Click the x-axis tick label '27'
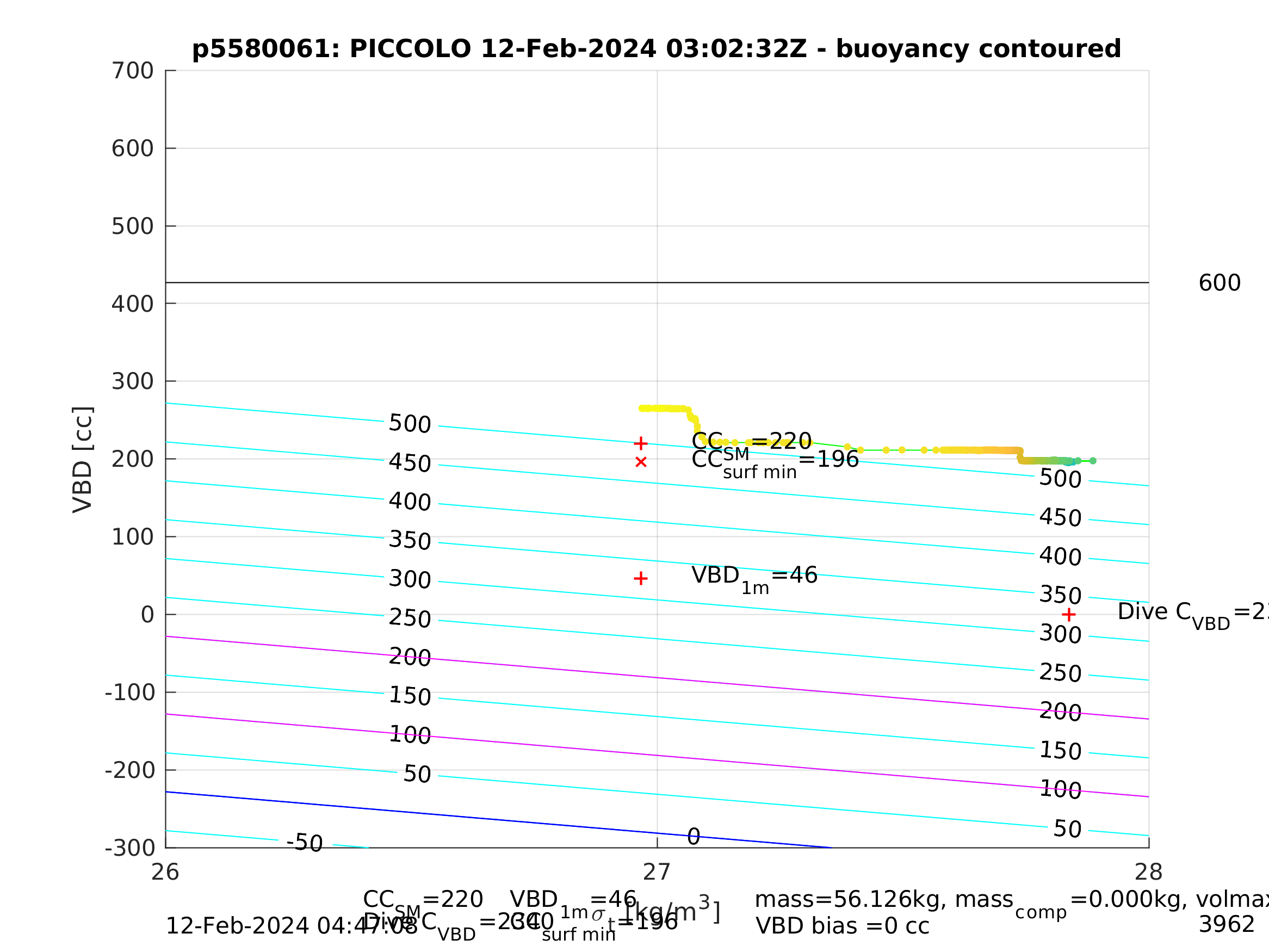1269x952 pixels. coord(657,873)
